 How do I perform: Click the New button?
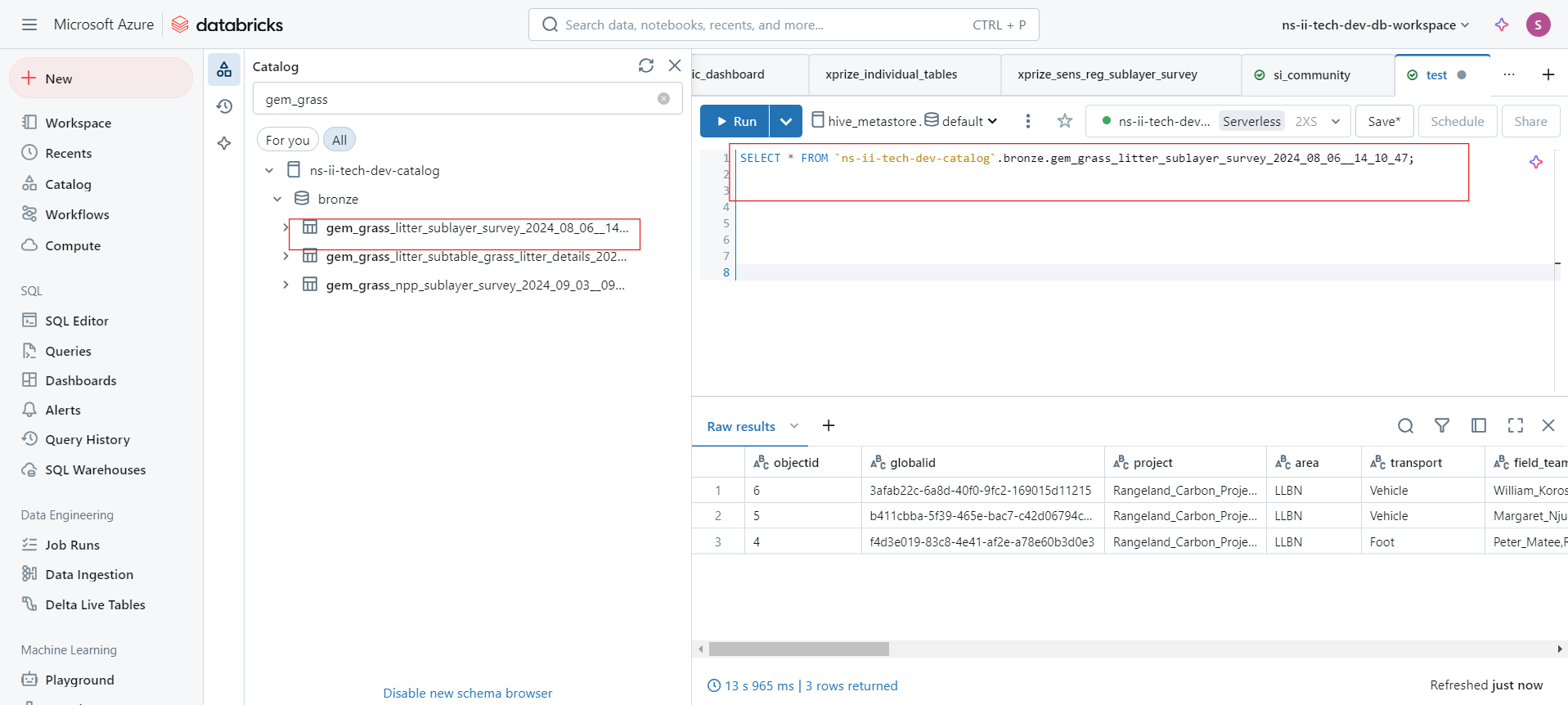pos(101,79)
